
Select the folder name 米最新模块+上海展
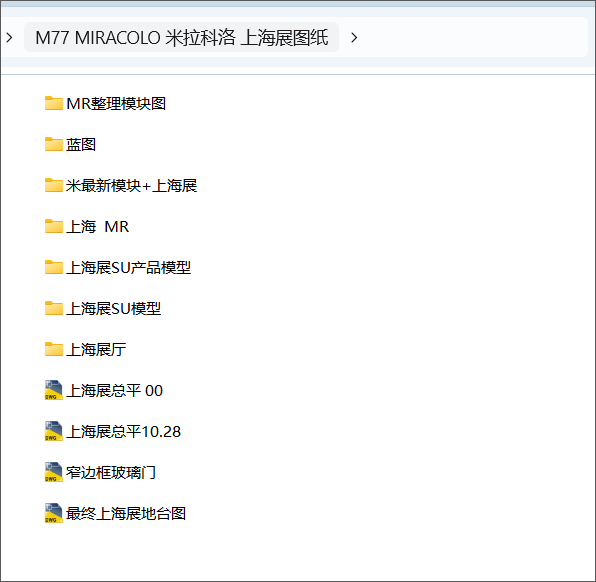pos(132,186)
